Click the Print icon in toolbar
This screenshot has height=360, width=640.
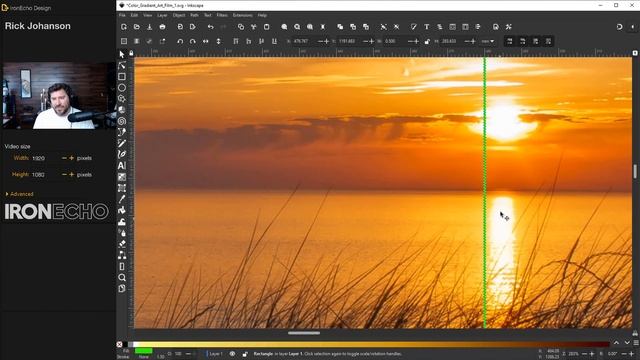162,27
